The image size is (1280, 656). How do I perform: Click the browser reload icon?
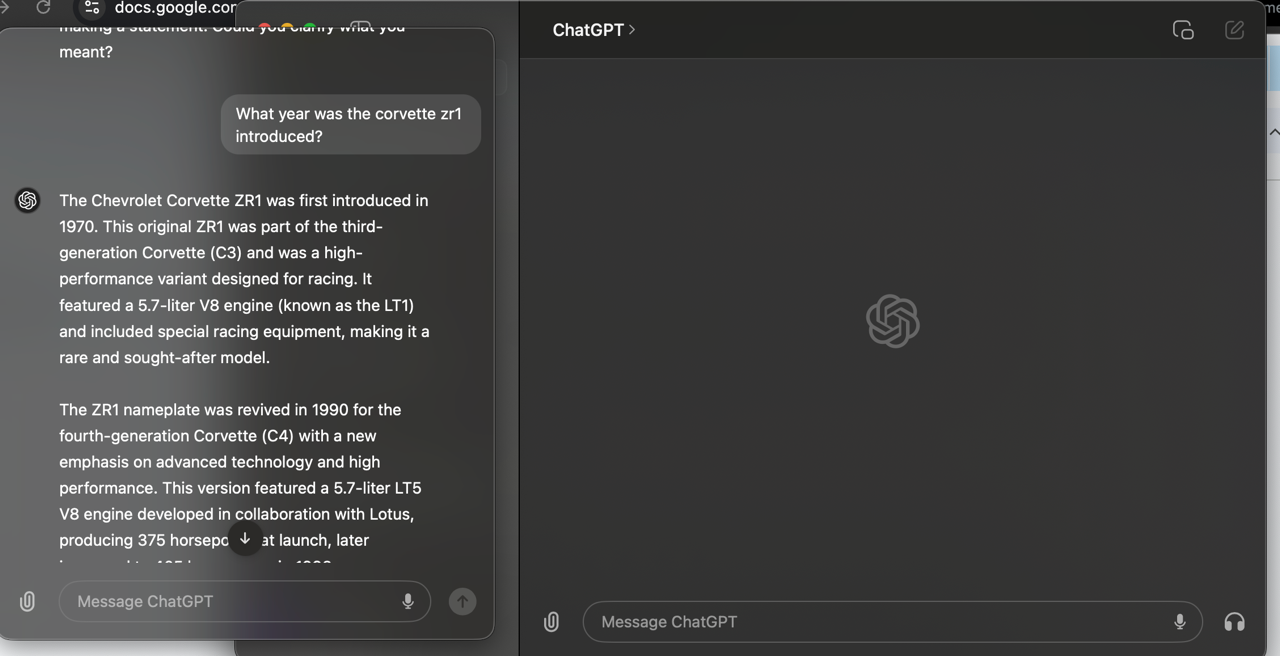(x=43, y=7)
